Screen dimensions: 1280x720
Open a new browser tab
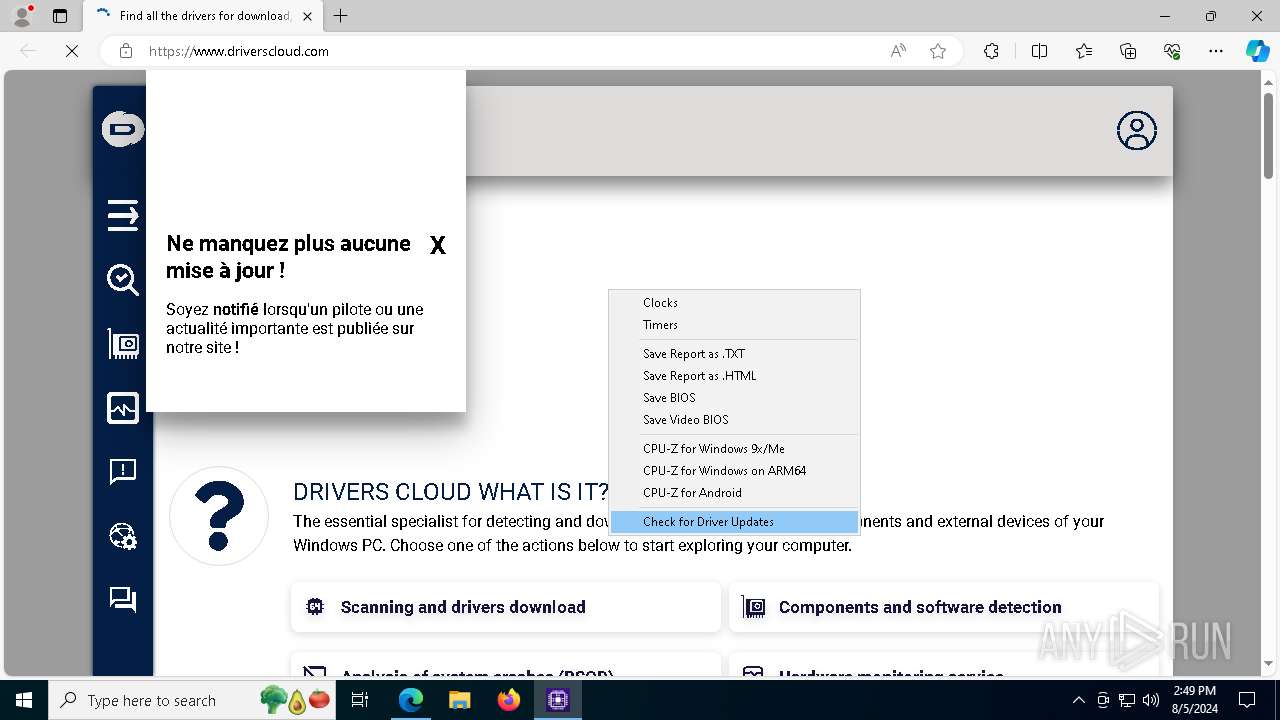pos(340,16)
